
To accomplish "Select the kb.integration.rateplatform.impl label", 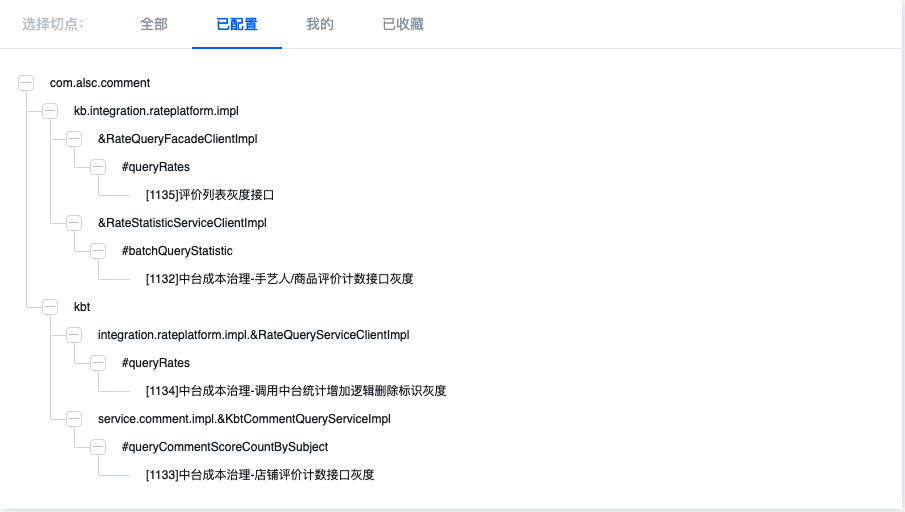I will coord(156,111).
